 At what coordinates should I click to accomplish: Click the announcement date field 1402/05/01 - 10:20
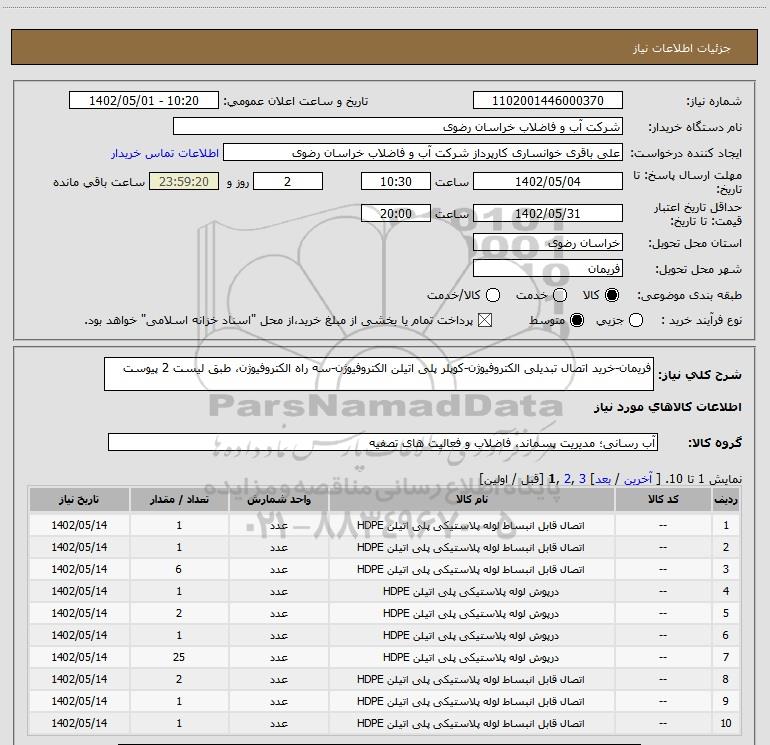coord(144,101)
